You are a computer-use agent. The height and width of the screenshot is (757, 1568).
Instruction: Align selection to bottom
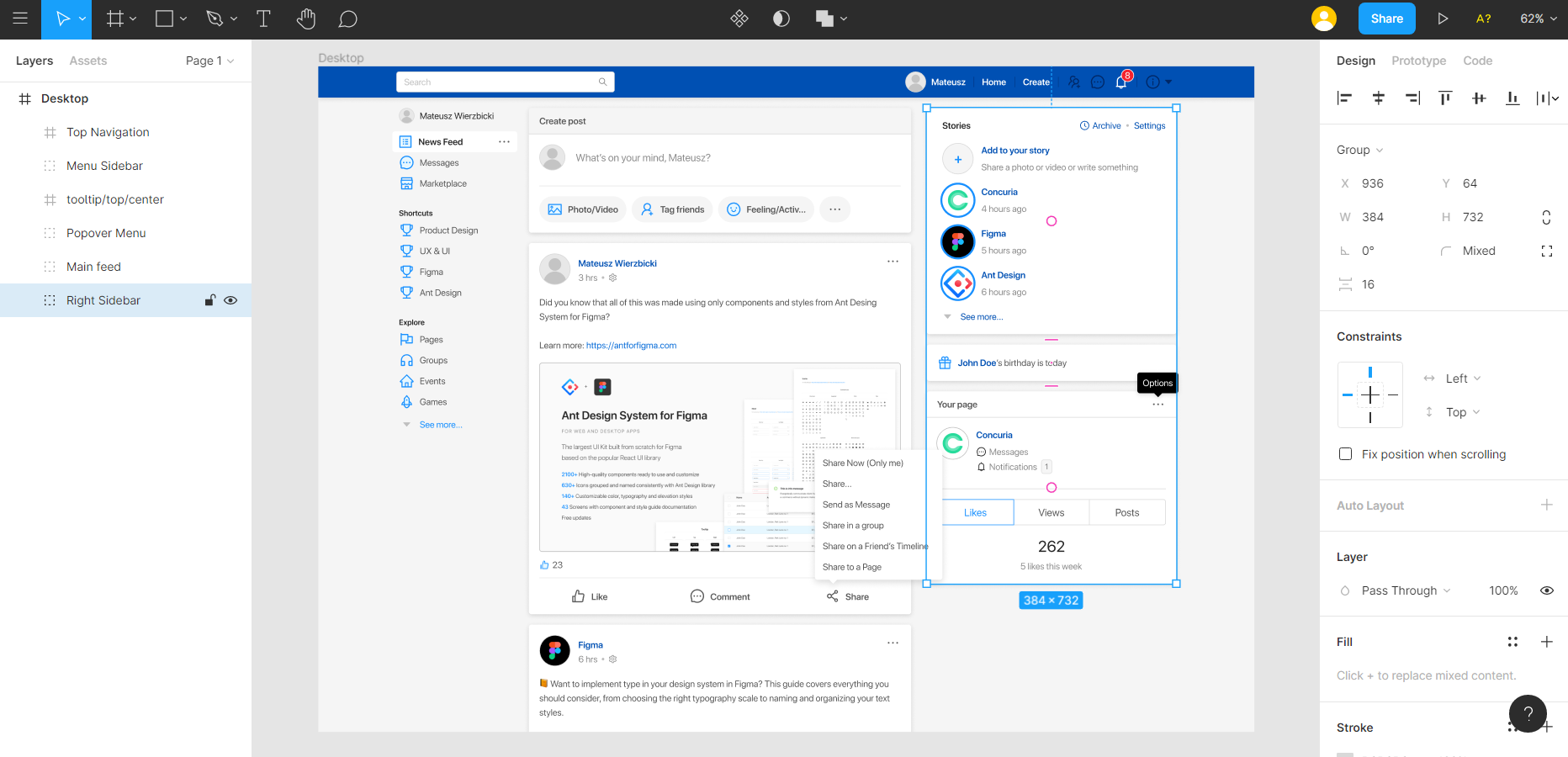tap(1512, 98)
